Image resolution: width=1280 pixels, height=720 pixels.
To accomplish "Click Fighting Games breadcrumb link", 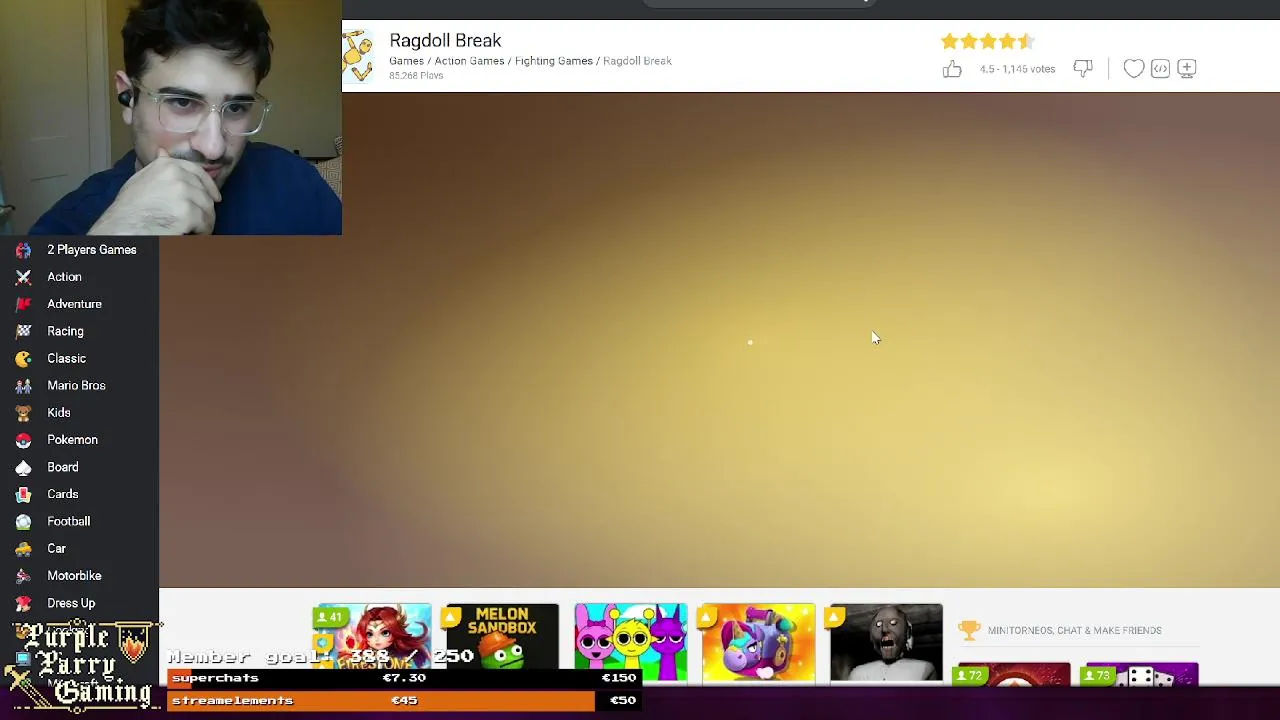I will (x=554, y=61).
